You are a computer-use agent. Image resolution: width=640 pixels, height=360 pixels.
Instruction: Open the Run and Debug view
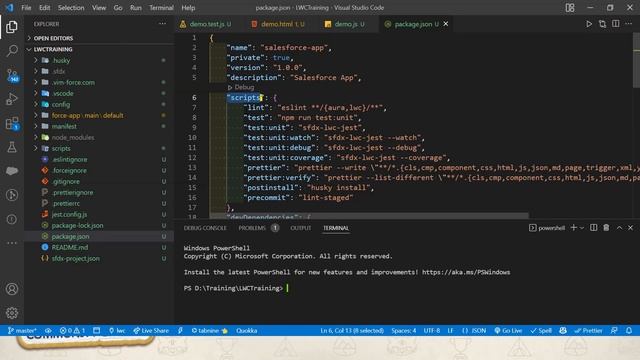pos(12,99)
